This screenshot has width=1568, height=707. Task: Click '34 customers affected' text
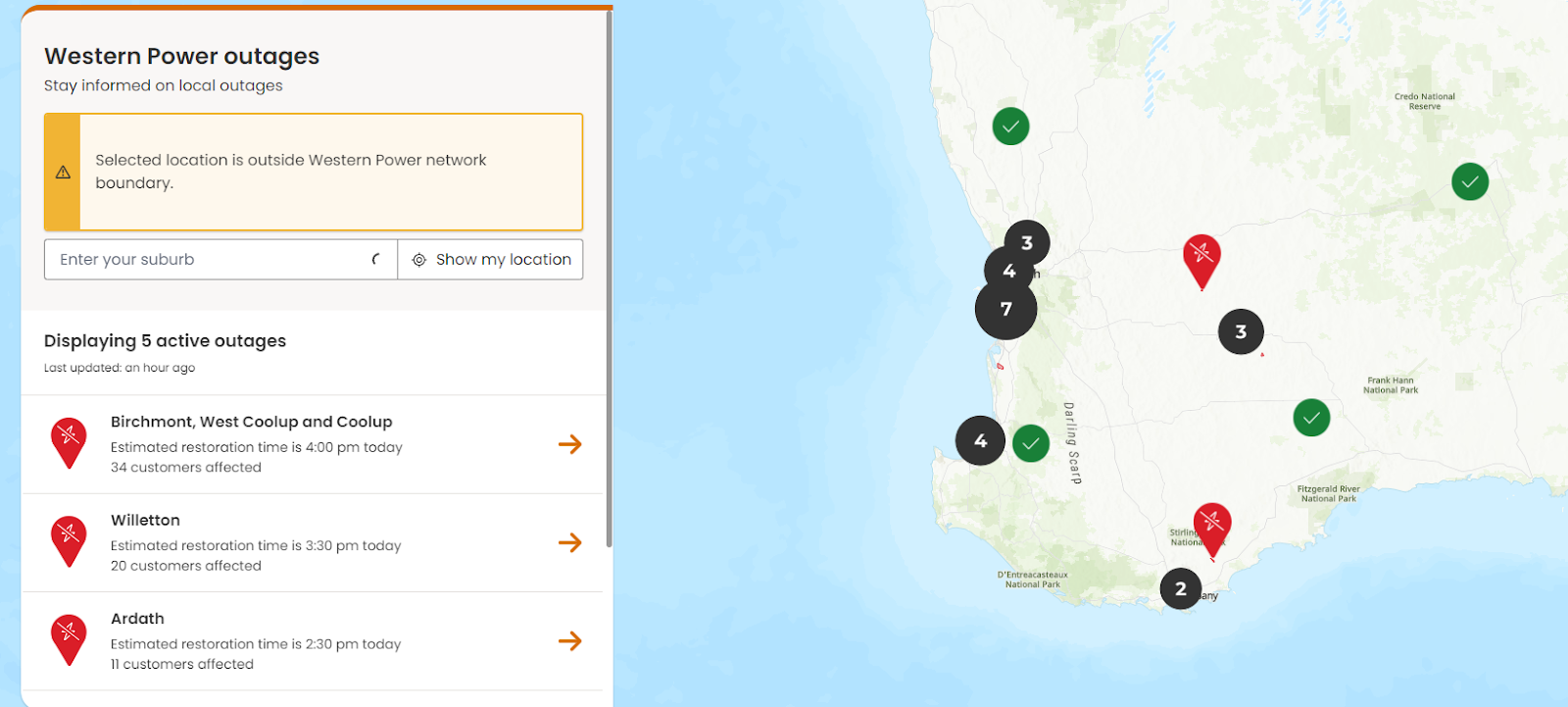click(186, 468)
